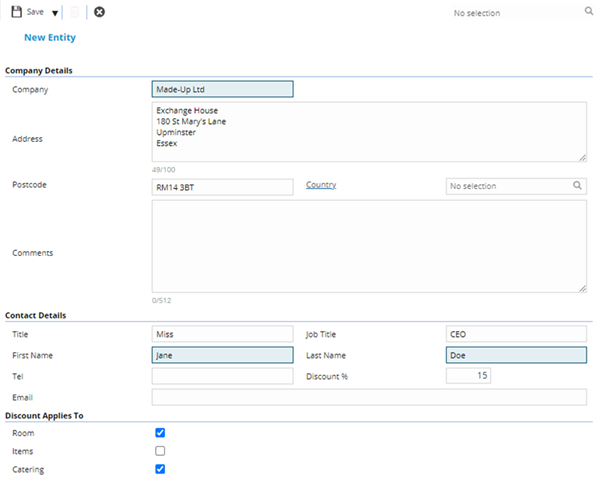Click the Country link label
This screenshot has width=600, height=489.
[321, 185]
